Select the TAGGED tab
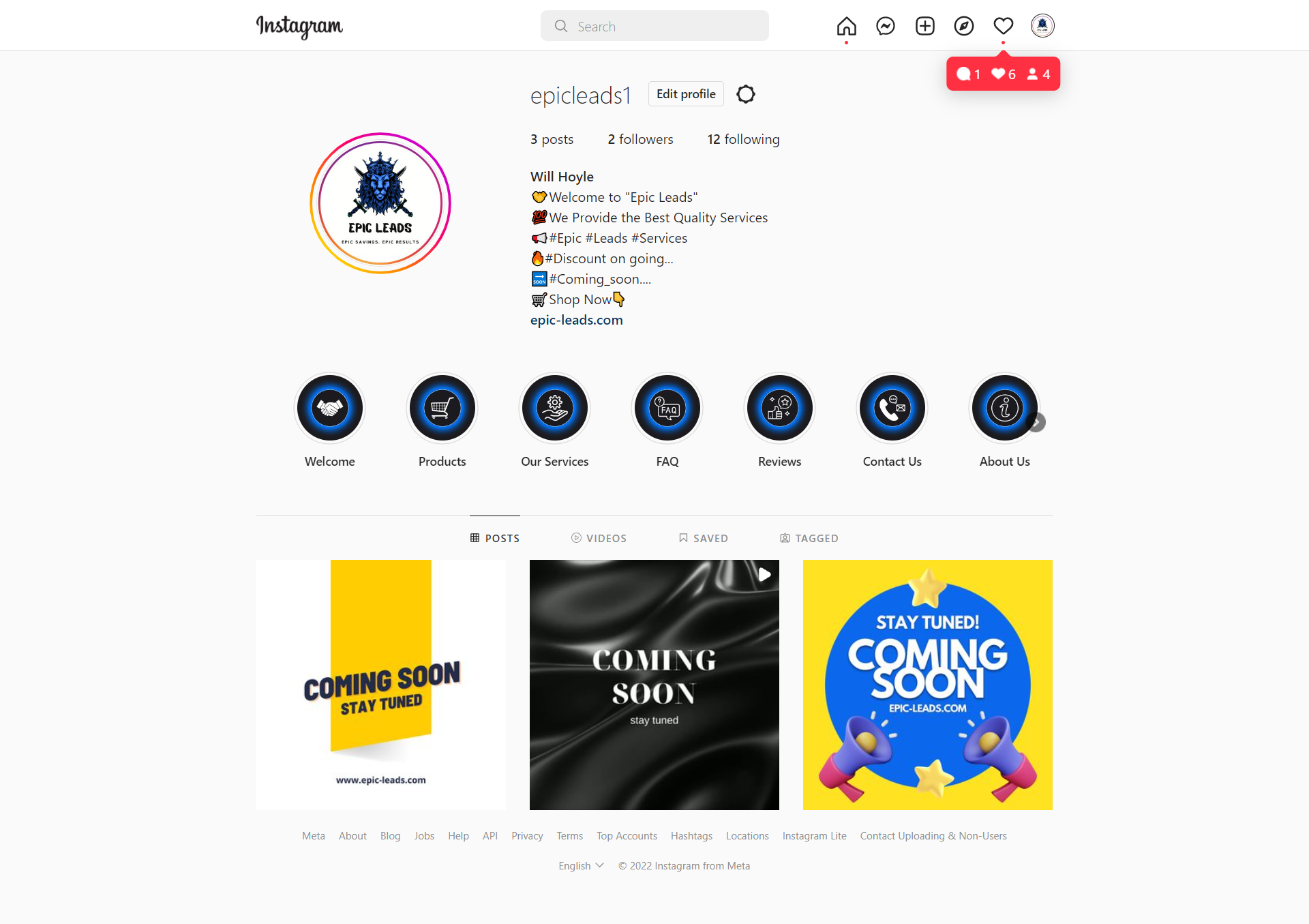The width and height of the screenshot is (1309, 924). pyautogui.click(x=809, y=538)
